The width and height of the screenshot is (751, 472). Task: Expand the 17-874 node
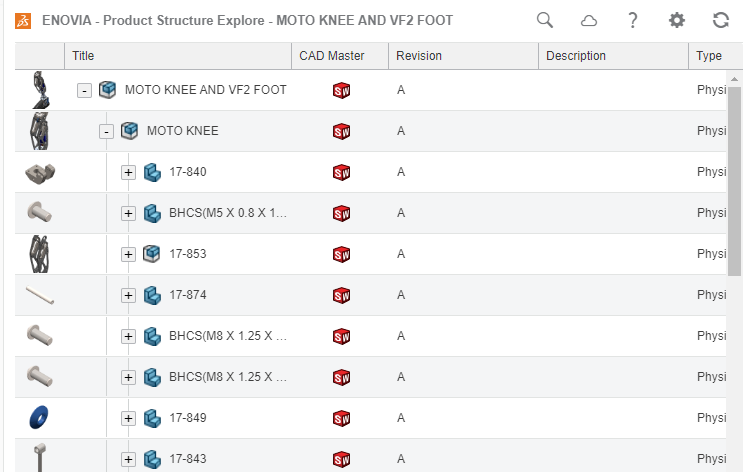(128, 296)
